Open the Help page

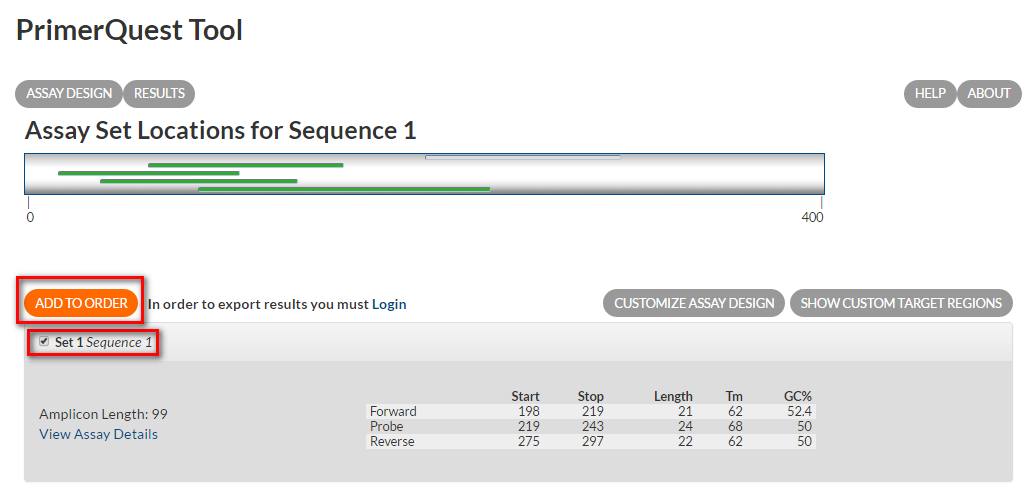(x=930, y=94)
